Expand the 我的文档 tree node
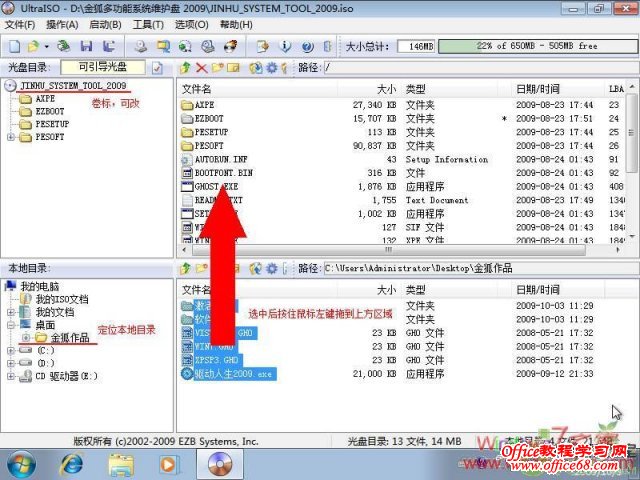Image resolution: width=640 pixels, height=480 pixels. pyautogui.click(x=11, y=312)
